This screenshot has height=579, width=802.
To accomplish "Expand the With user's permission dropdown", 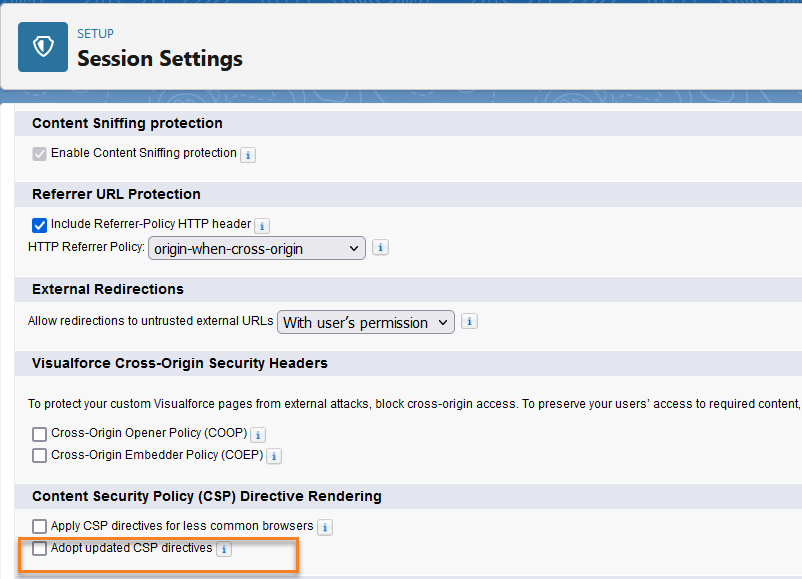I will pyautogui.click(x=366, y=322).
